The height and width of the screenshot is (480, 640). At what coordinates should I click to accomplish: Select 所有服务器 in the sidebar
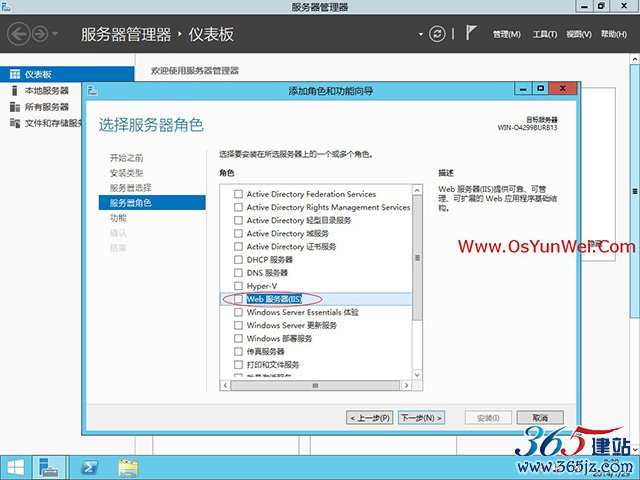click(47, 107)
